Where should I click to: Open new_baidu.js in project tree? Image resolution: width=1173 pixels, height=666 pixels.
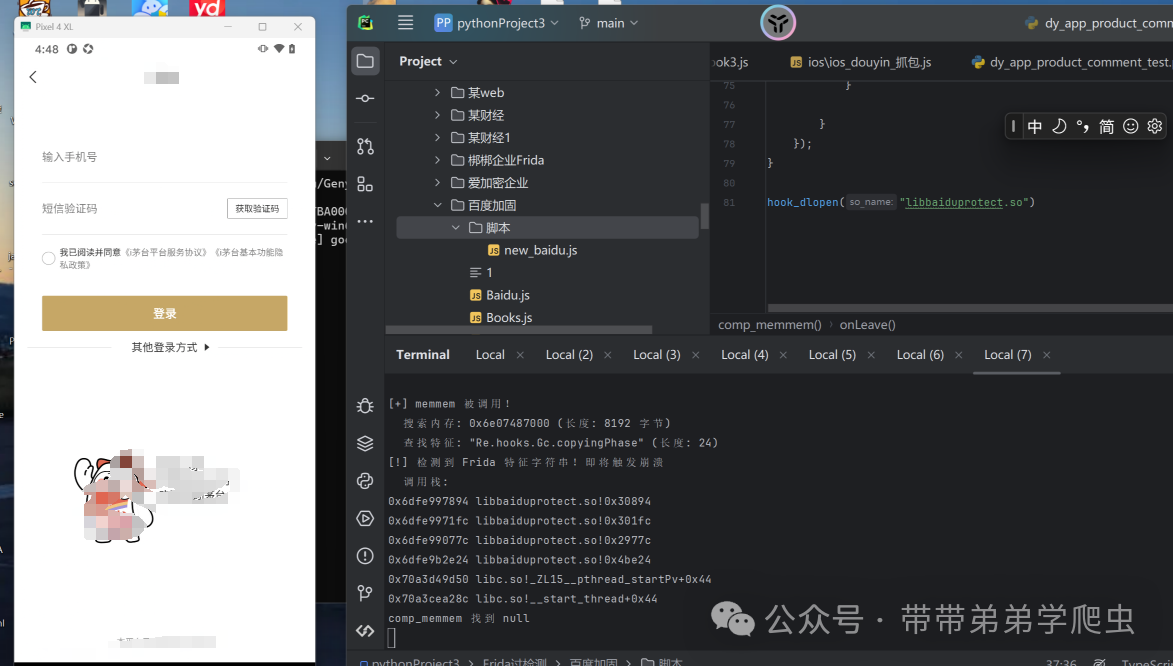533,250
